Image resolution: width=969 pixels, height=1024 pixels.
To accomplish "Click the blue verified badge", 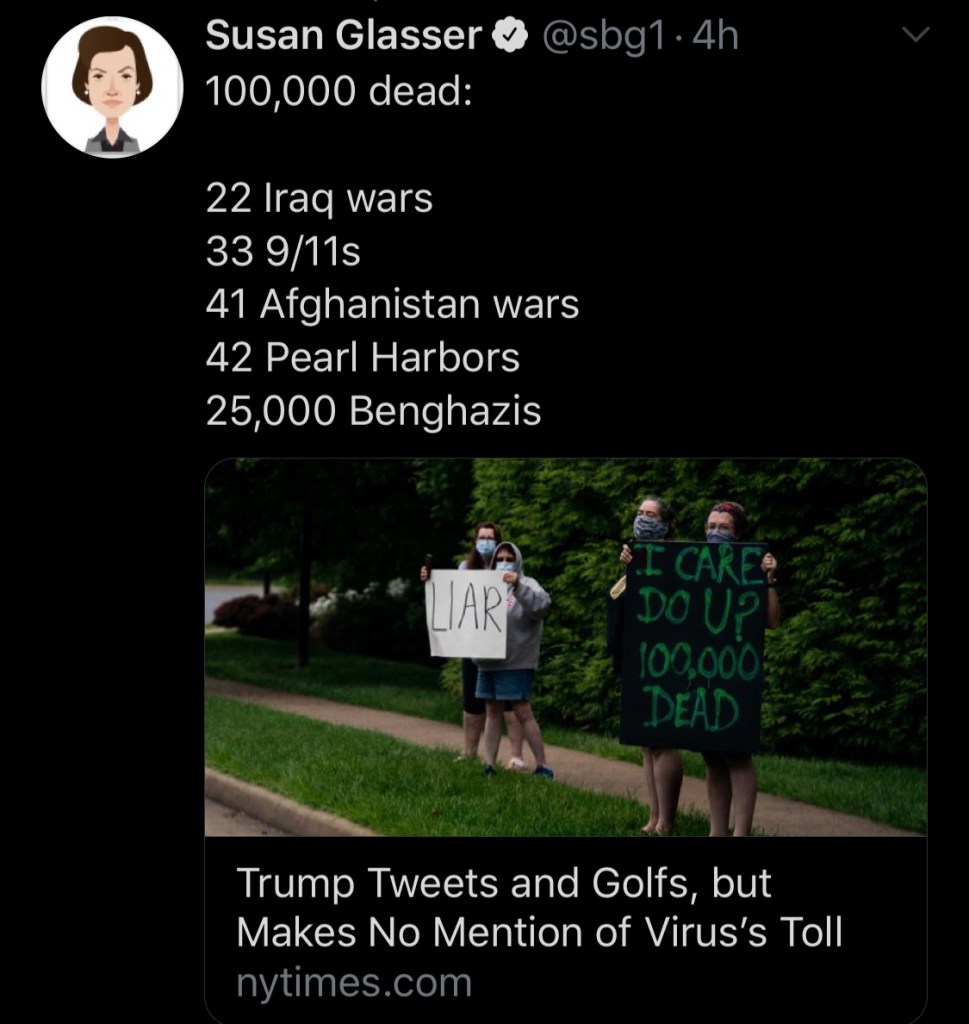I will (x=512, y=37).
